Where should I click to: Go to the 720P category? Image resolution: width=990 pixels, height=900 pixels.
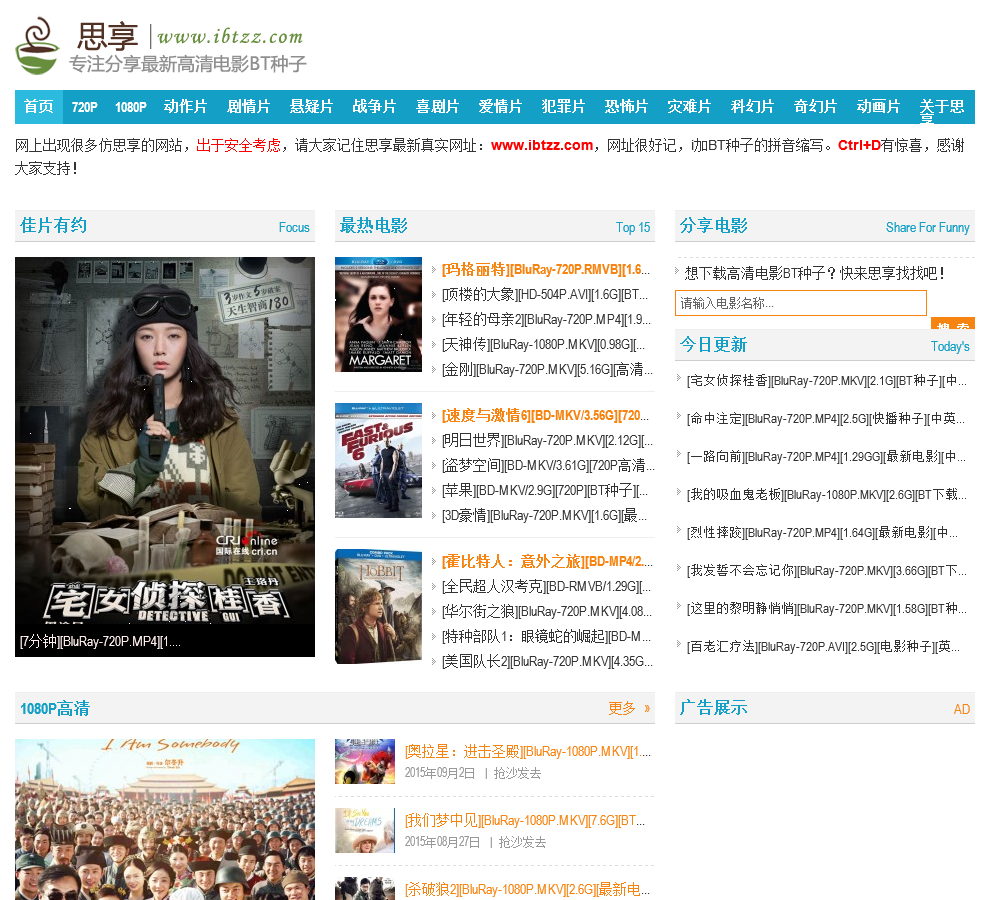point(84,107)
